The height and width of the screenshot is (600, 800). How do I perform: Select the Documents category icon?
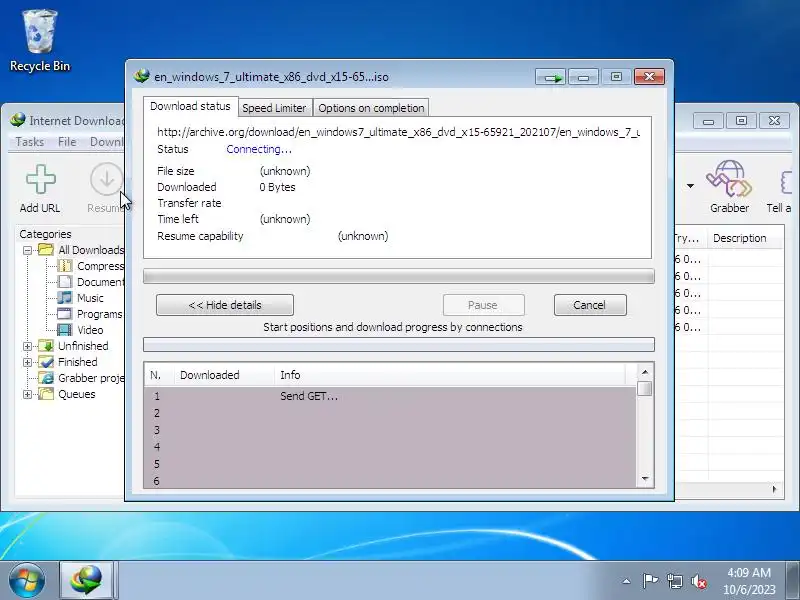click(x=65, y=282)
